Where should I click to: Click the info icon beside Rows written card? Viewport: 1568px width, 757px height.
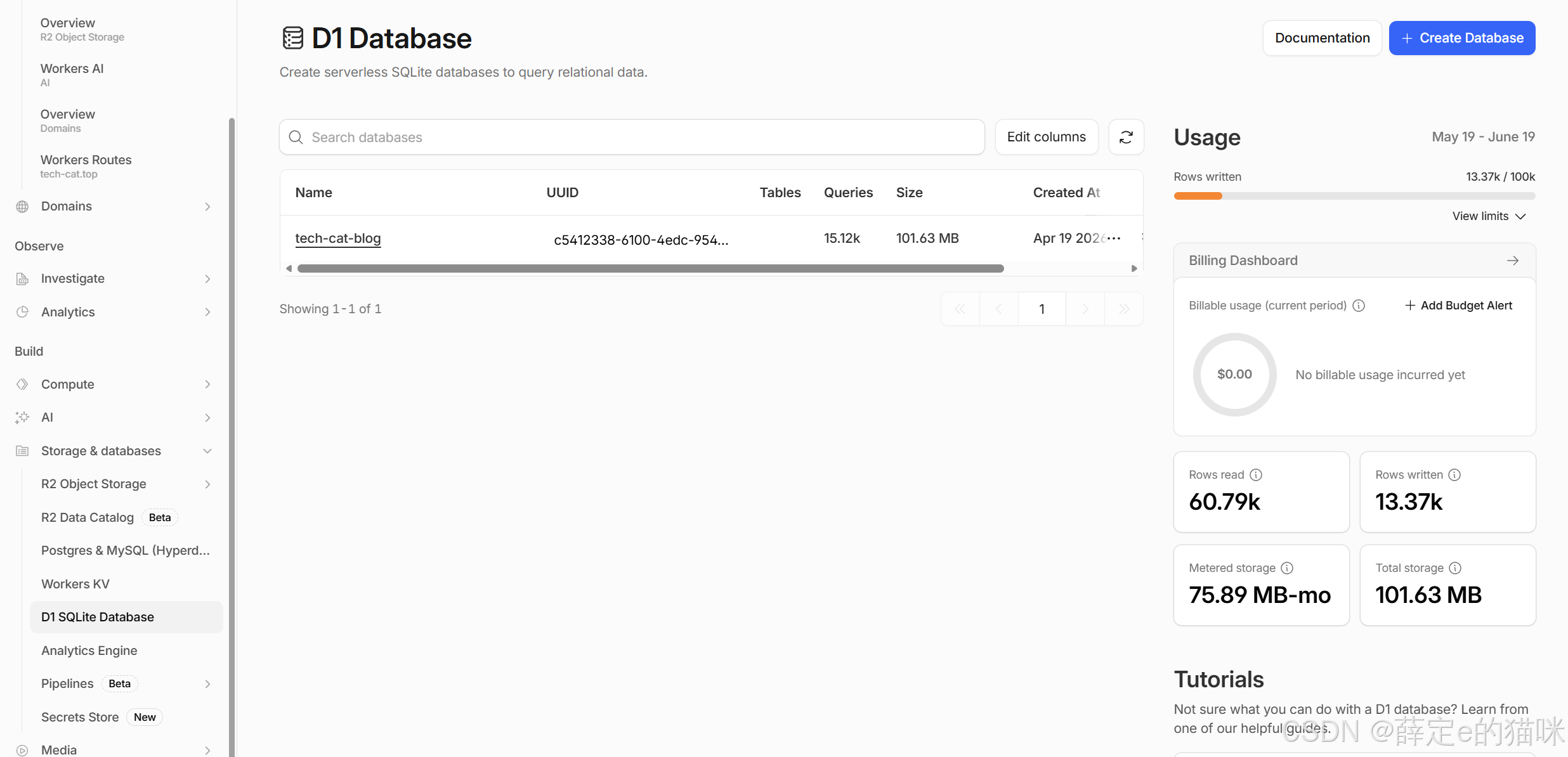(1455, 475)
